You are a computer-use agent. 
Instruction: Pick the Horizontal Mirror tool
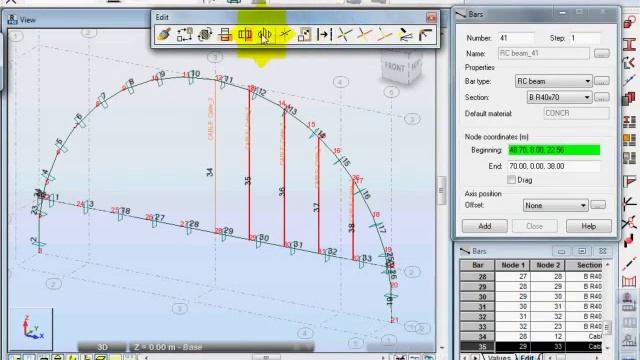pyautogui.click(x=225, y=34)
